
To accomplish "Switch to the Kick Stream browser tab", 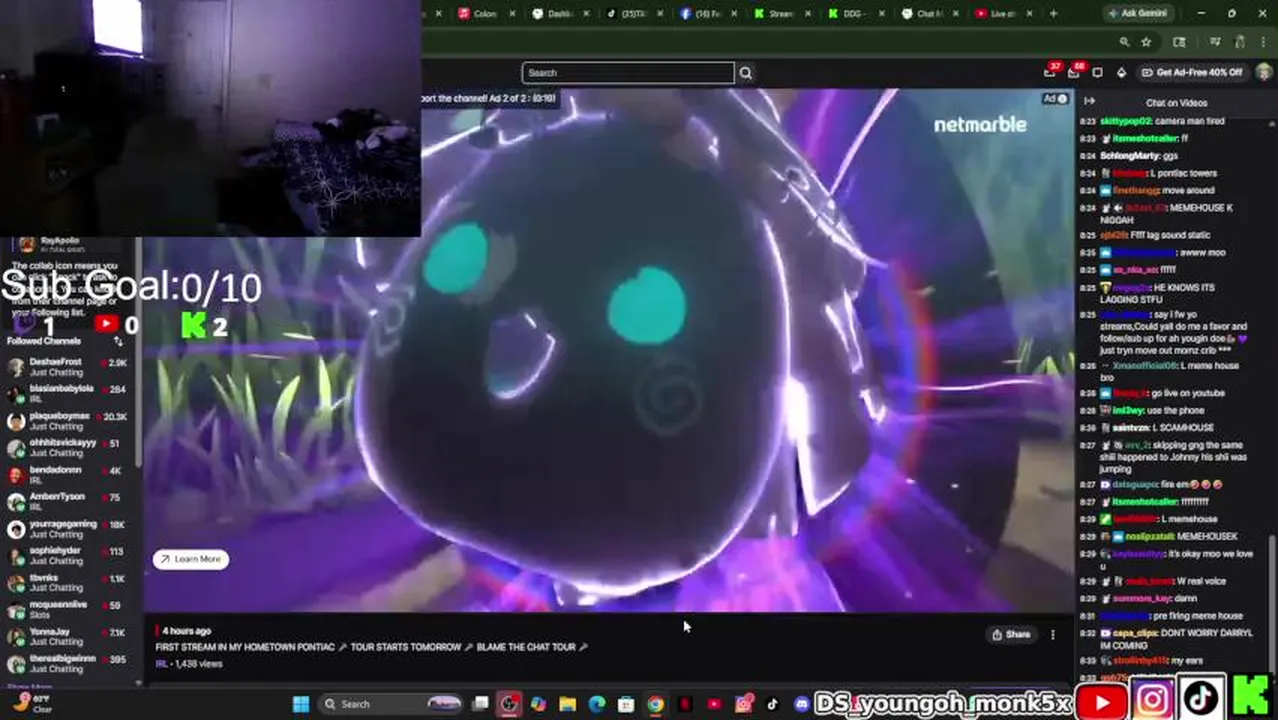I will [x=781, y=13].
